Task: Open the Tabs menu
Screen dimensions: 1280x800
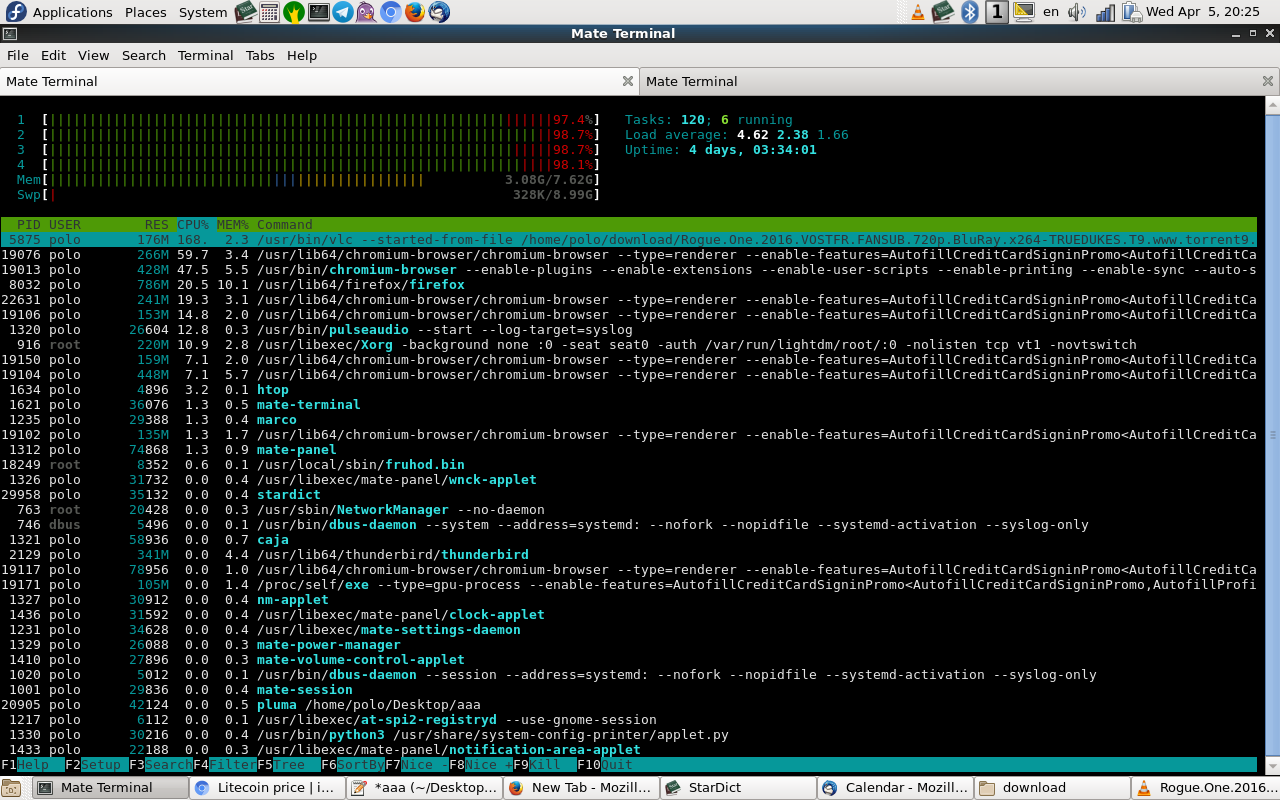Action: coord(260,55)
